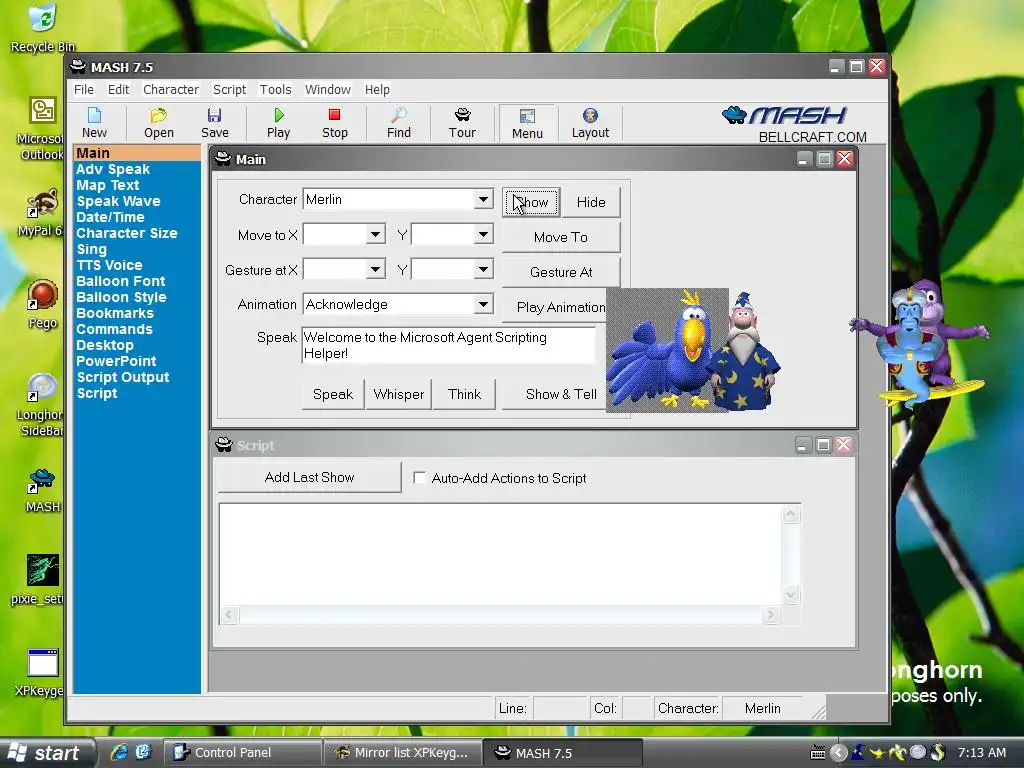1024x768 pixels.
Task: Expand the Animation dropdown list
Action: pyautogui.click(x=483, y=304)
